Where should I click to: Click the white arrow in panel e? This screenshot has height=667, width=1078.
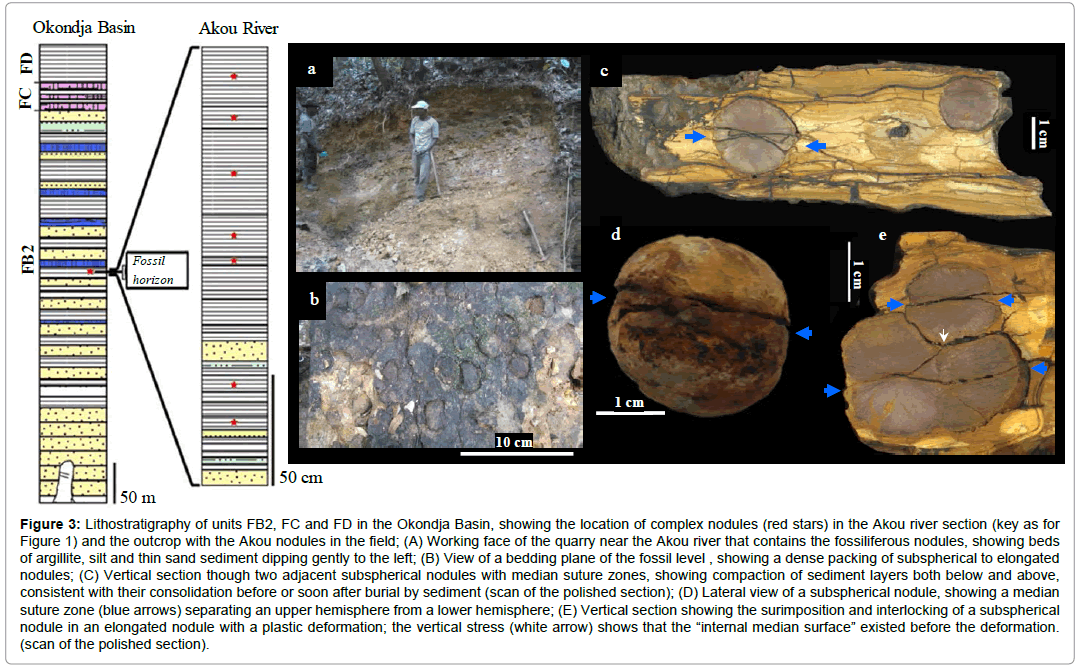click(943, 336)
